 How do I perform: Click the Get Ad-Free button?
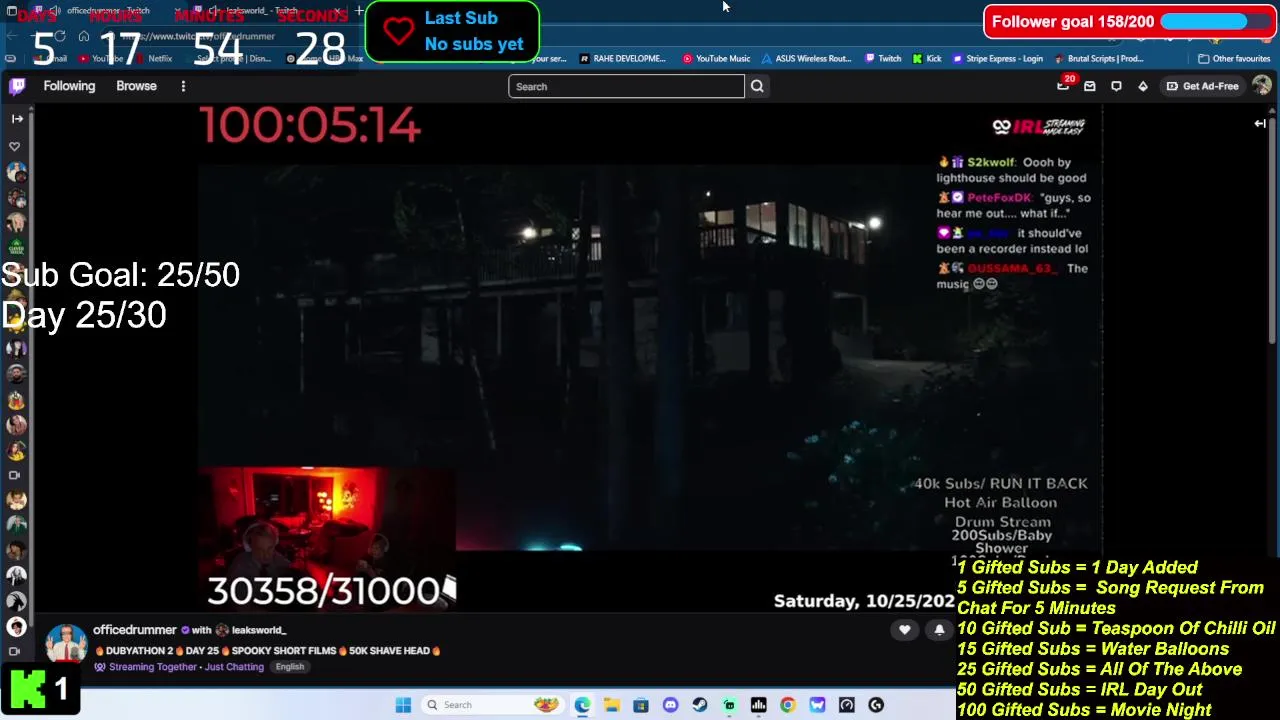[1202, 86]
